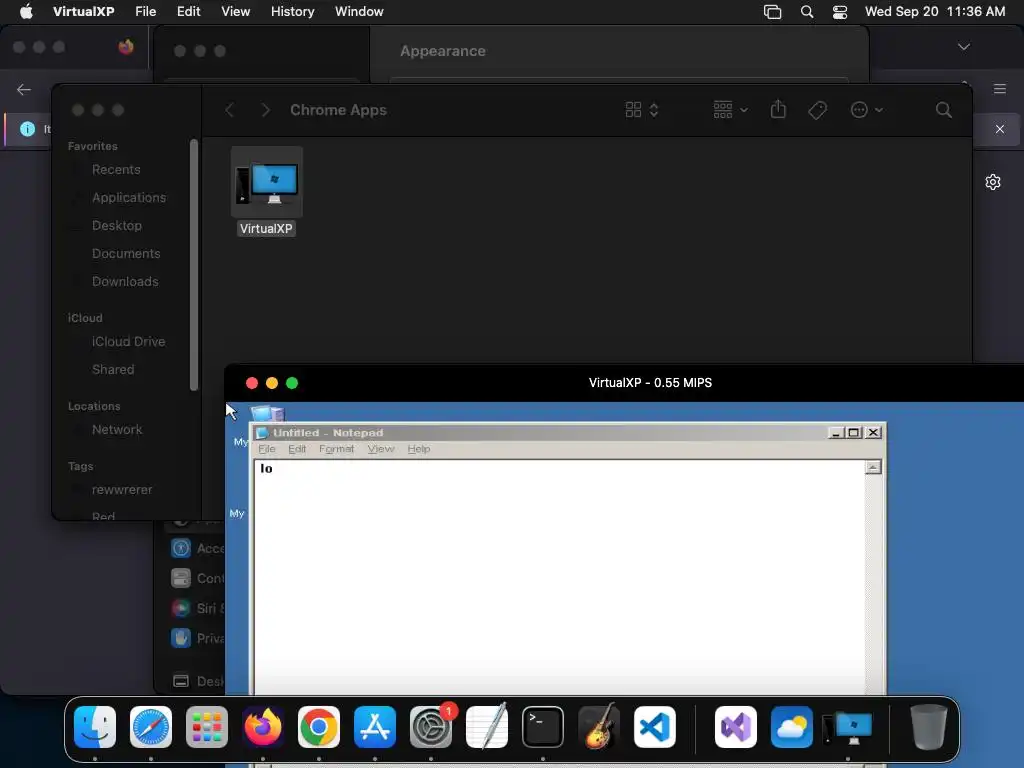Image resolution: width=1024 pixels, height=768 pixels.
Task: Click the green zoom button on VirtualXP
Action: [x=292, y=383]
